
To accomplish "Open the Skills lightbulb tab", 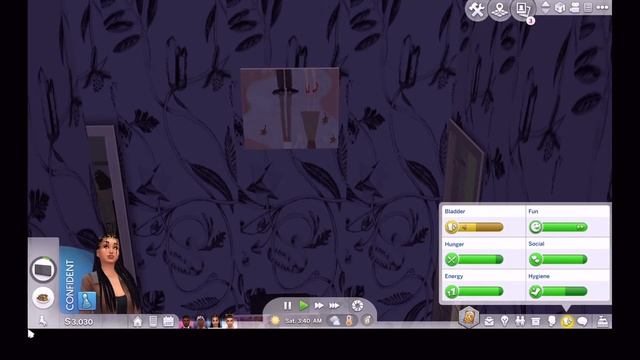I will coord(504,322).
